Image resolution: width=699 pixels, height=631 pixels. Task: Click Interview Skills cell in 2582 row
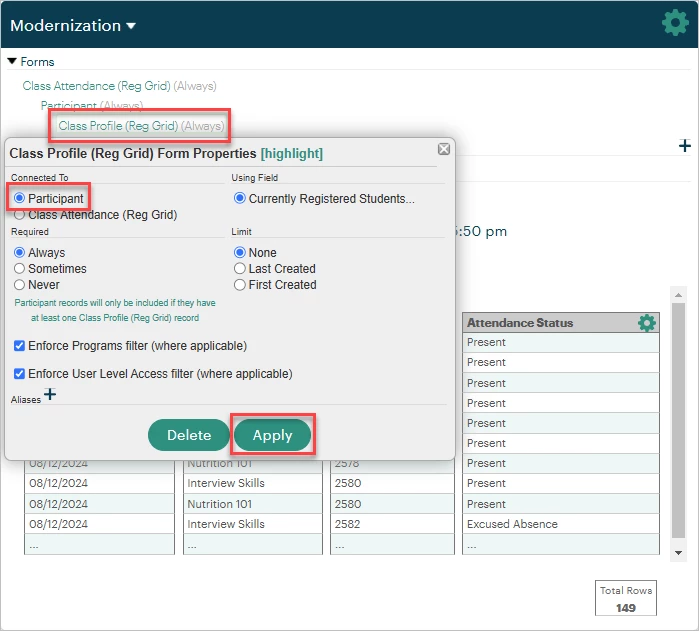pos(253,524)
